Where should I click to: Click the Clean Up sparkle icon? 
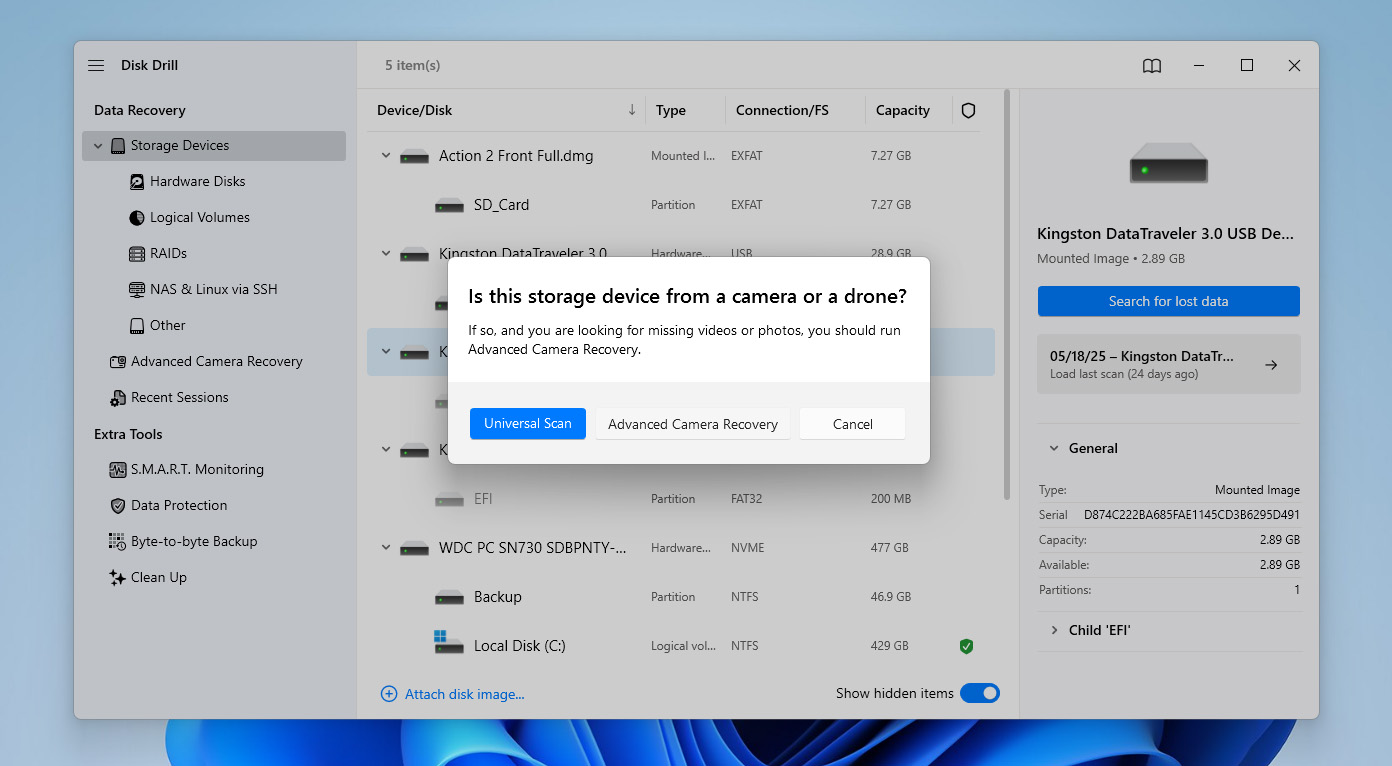click(116, 577)
